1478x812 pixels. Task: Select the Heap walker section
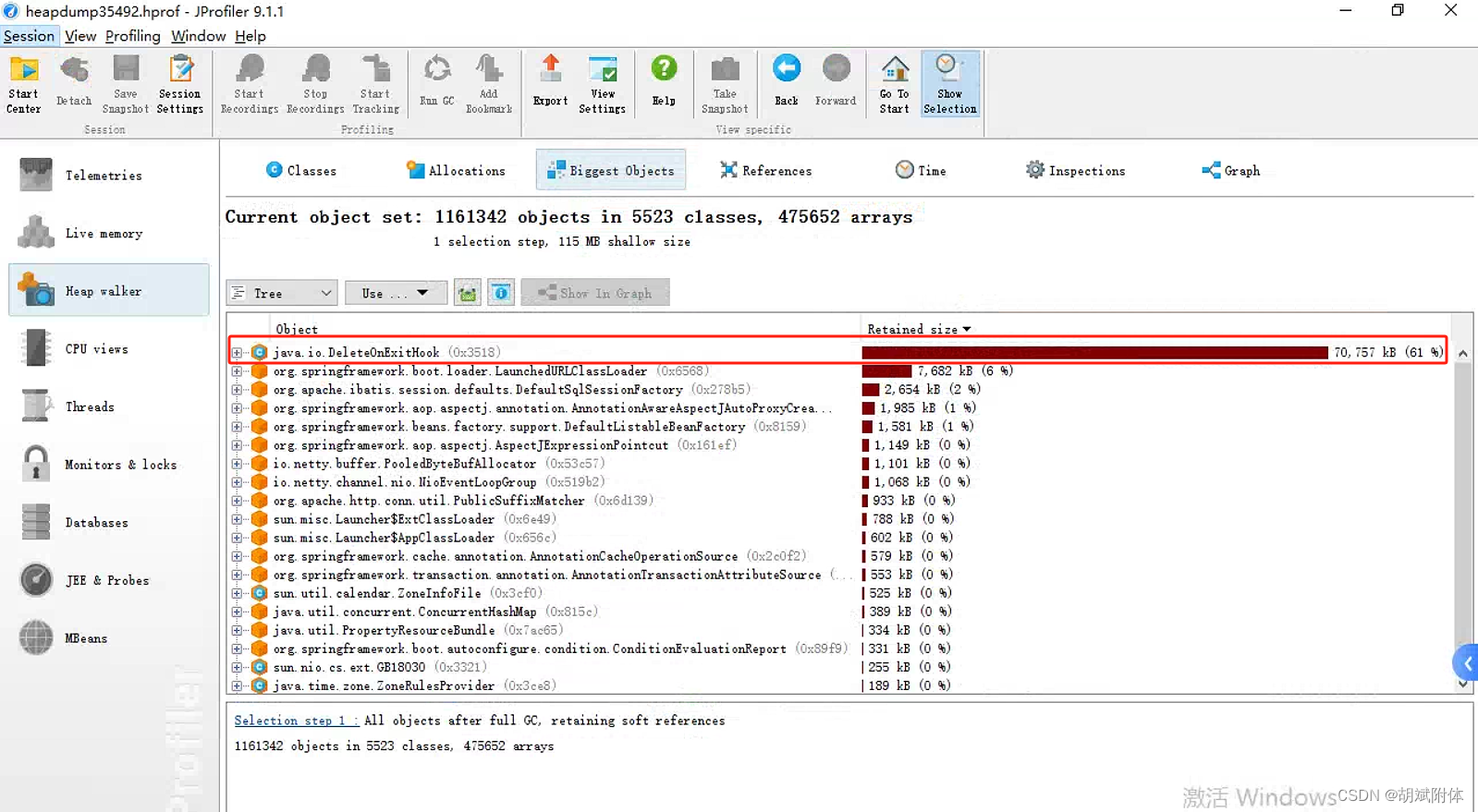109,290
